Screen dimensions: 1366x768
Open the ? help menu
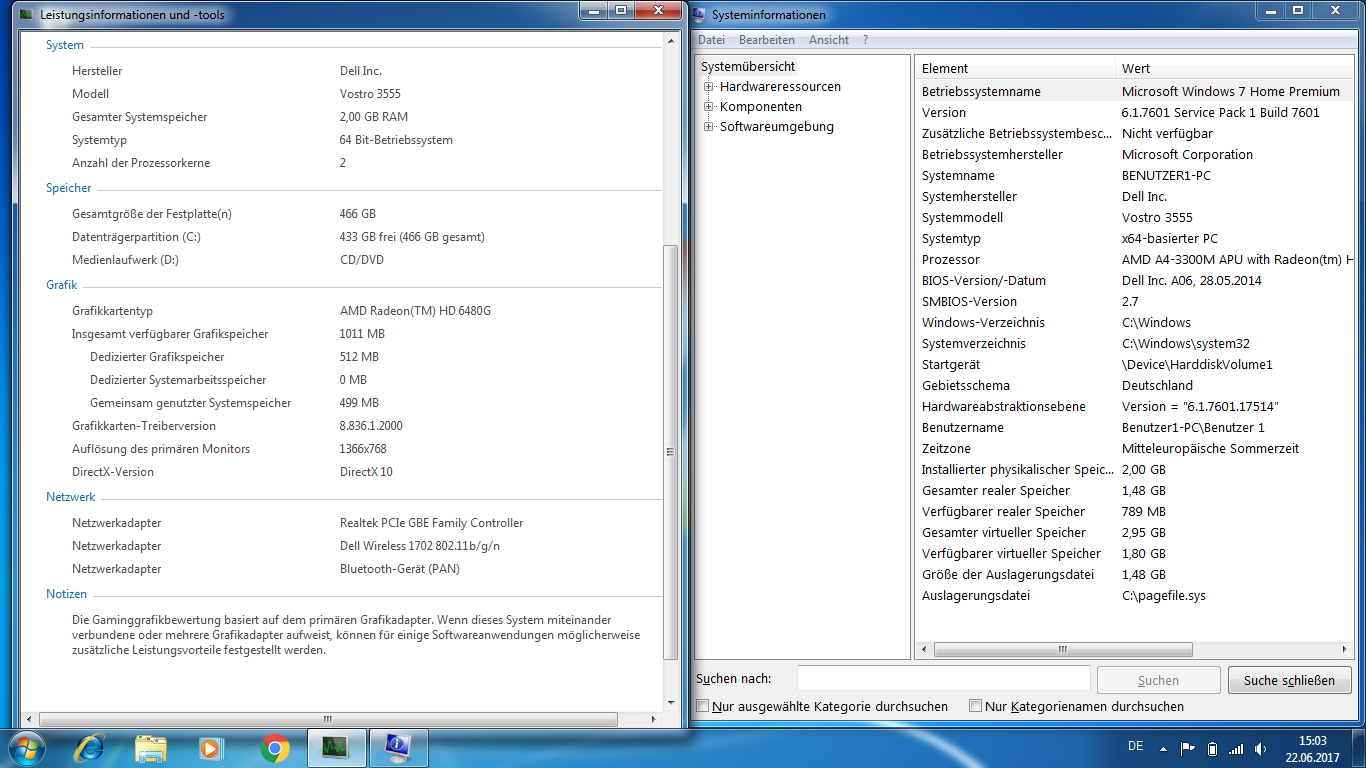(865, 40)
